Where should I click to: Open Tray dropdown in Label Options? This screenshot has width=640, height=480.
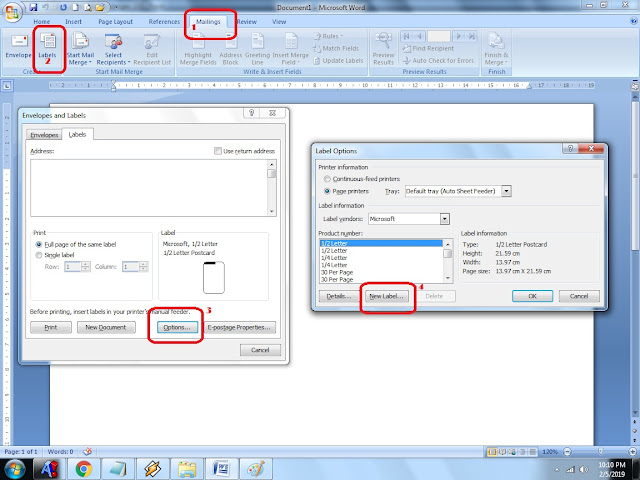(506, 191)
